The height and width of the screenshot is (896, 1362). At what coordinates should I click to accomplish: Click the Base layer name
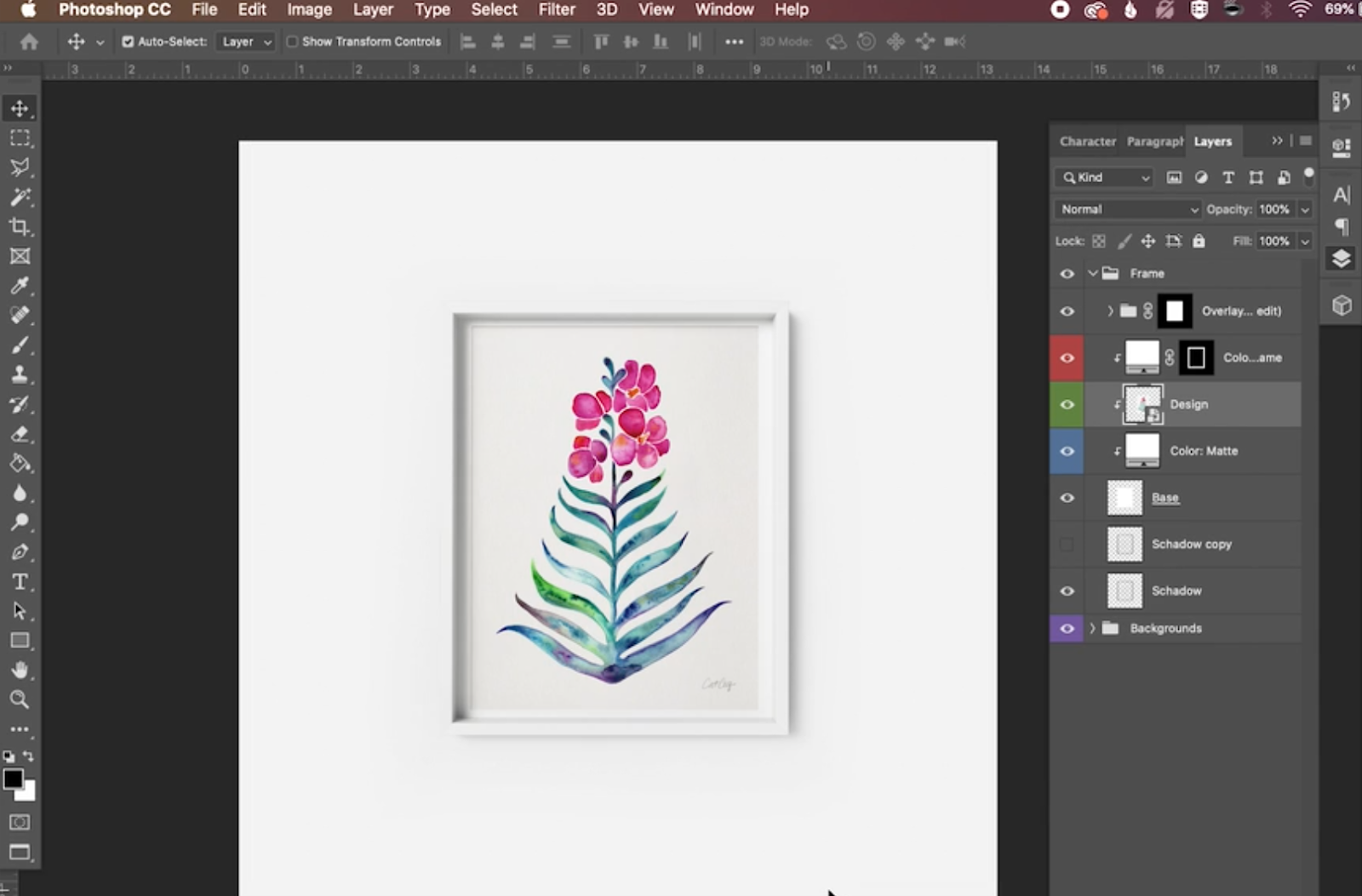1165,498
